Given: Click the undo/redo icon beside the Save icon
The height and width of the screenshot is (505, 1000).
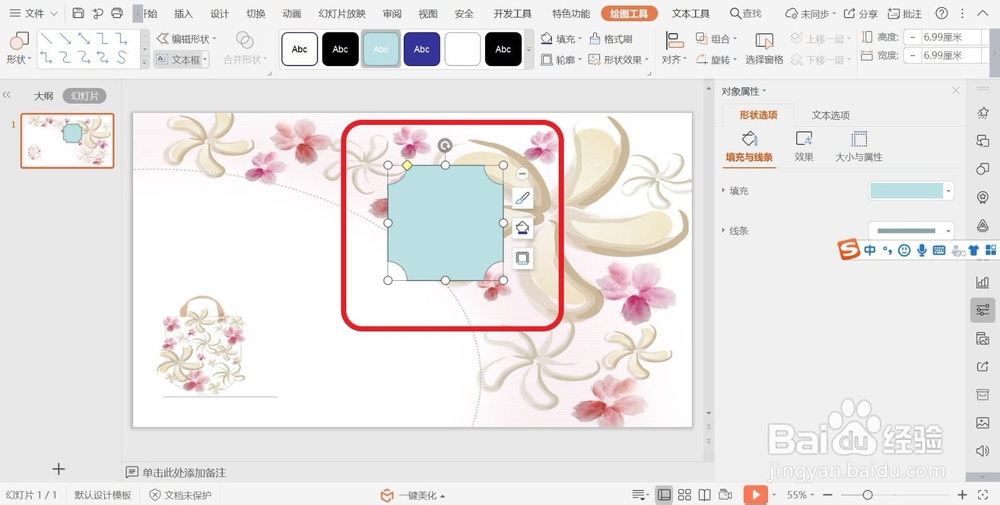Looking at the screenshot, I should click(x=97, y=13).
